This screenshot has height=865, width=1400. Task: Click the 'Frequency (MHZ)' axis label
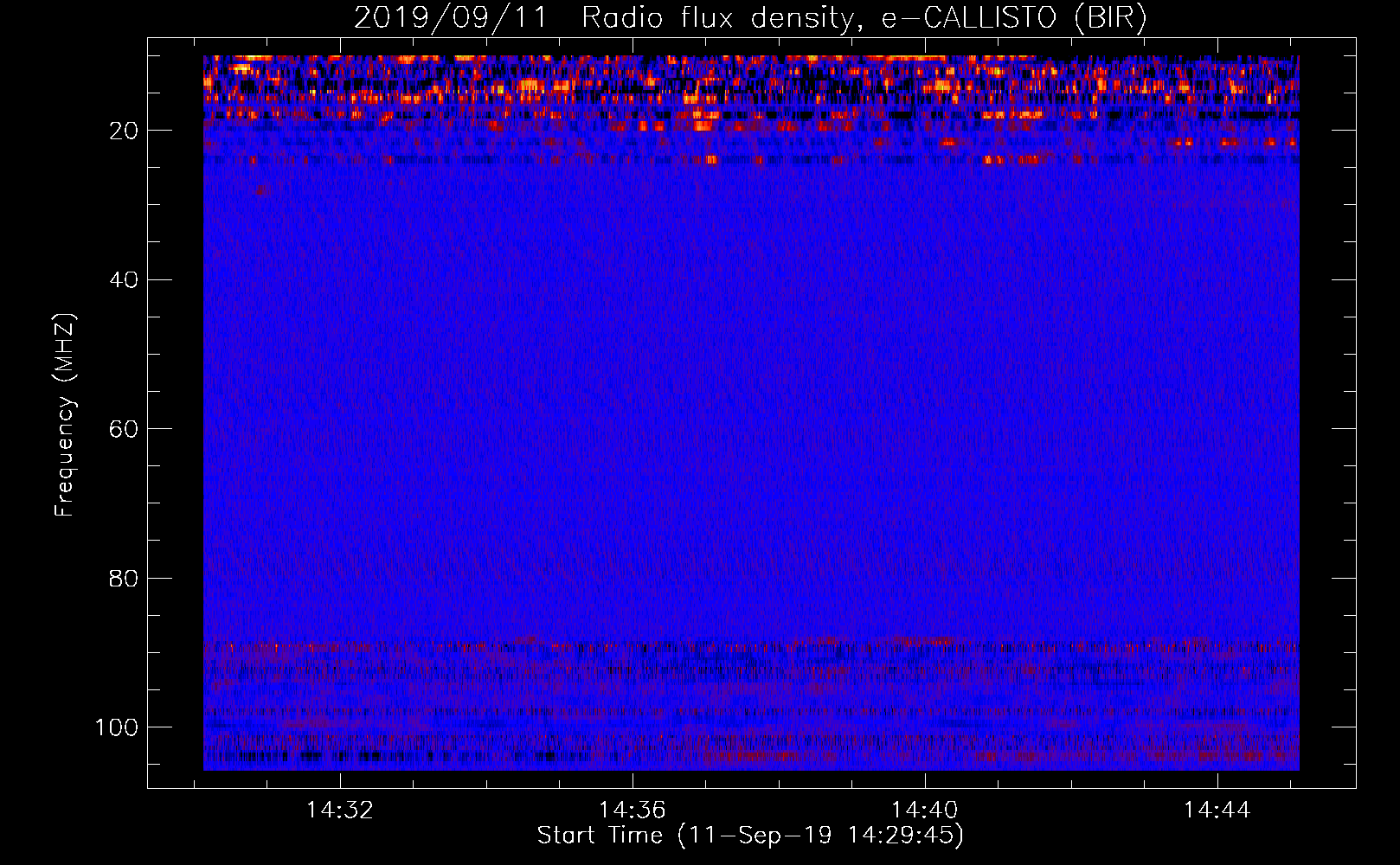[x=65, y=415]
